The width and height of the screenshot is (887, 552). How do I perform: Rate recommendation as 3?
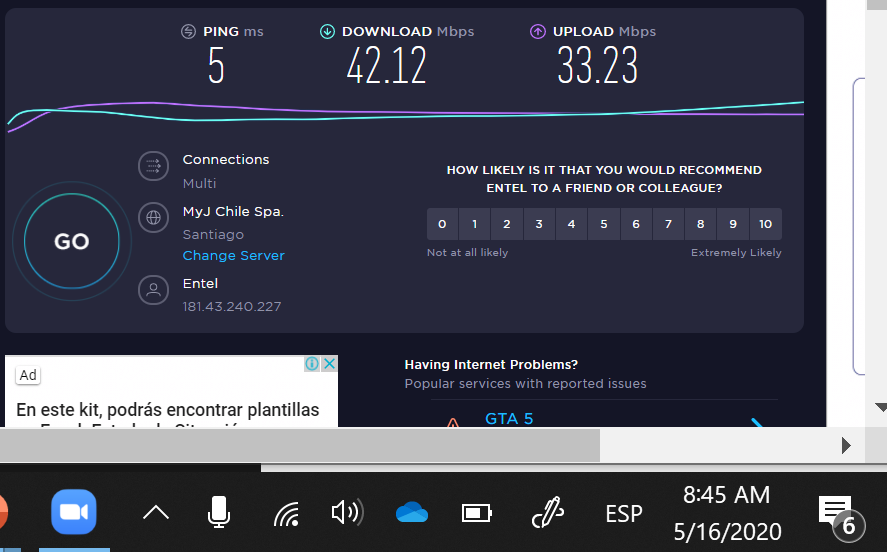click(x=539, y=224)
